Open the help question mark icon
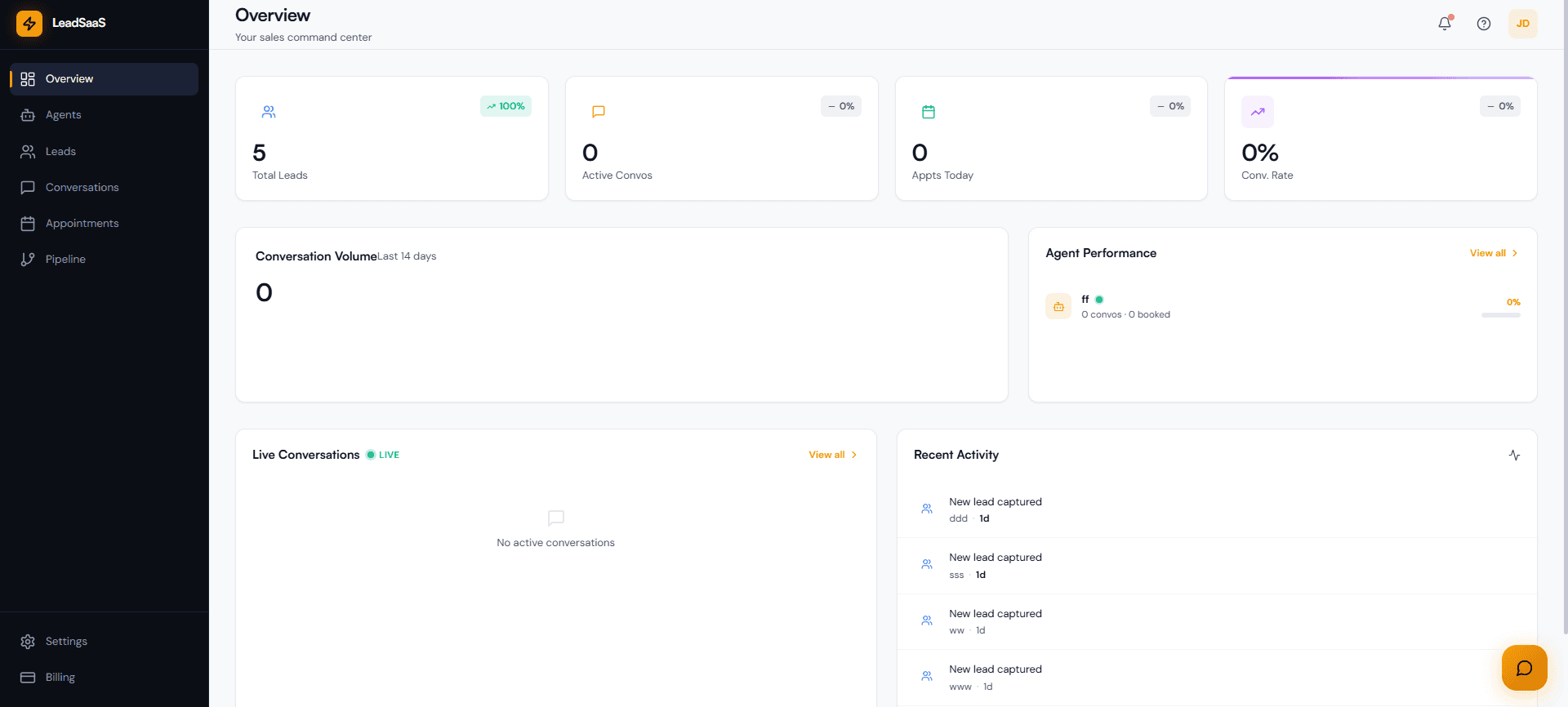This screenshot has height=707, width=1568. 1484,24
